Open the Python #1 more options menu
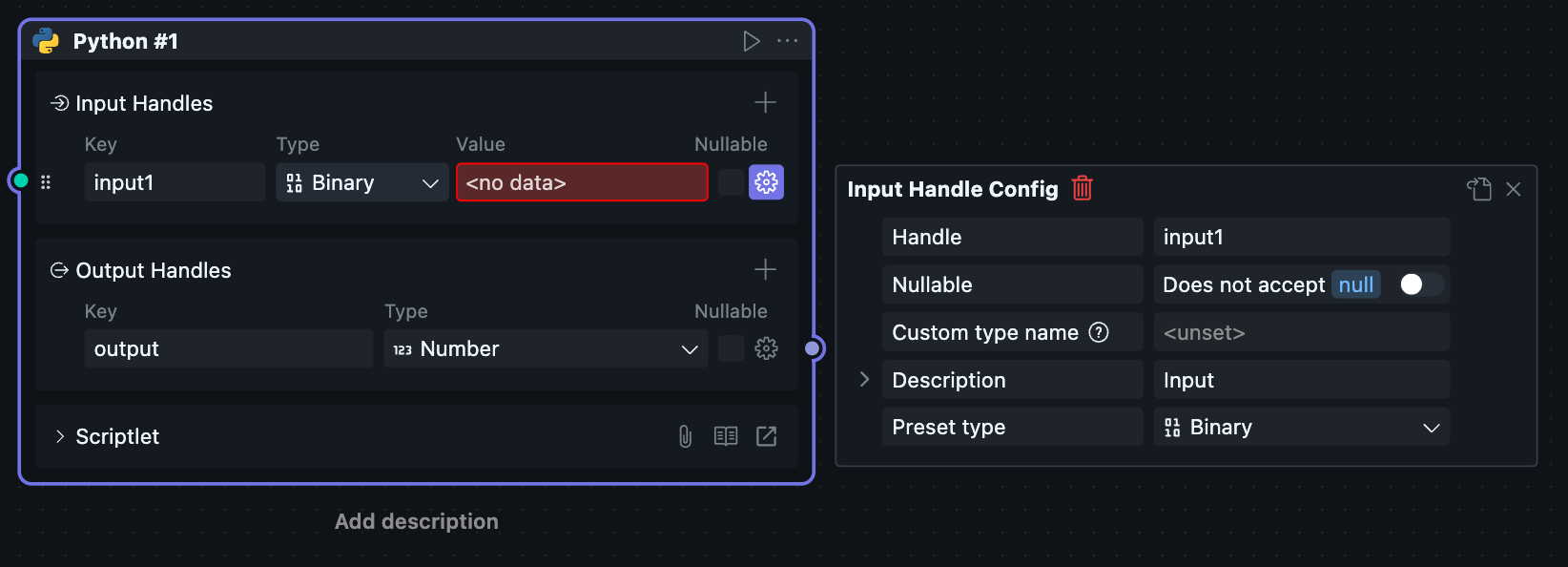The image size is (1568, 567). pyautogui.click(x=788, y=41)
